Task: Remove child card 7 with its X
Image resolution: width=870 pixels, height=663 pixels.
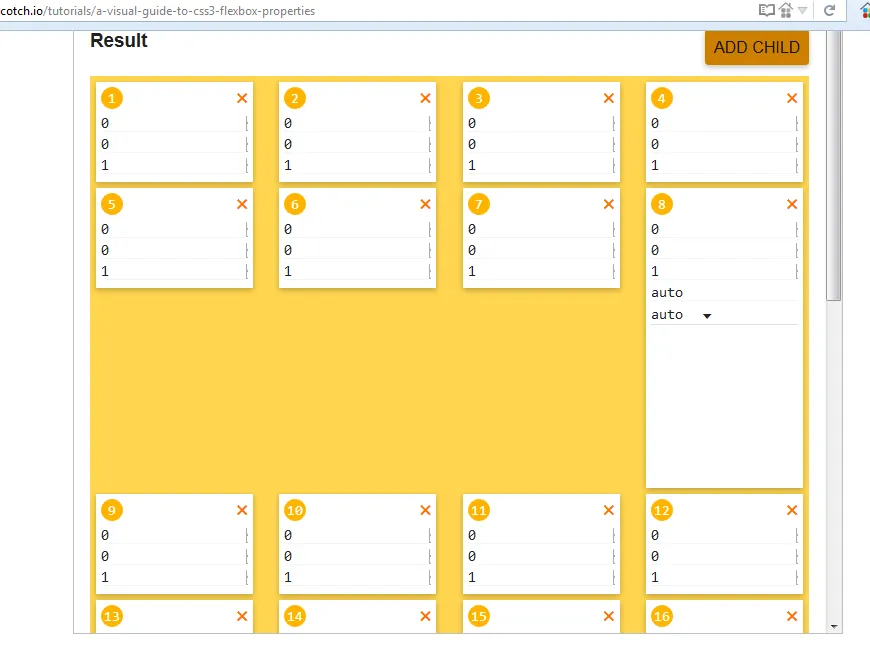Action: 609,204
